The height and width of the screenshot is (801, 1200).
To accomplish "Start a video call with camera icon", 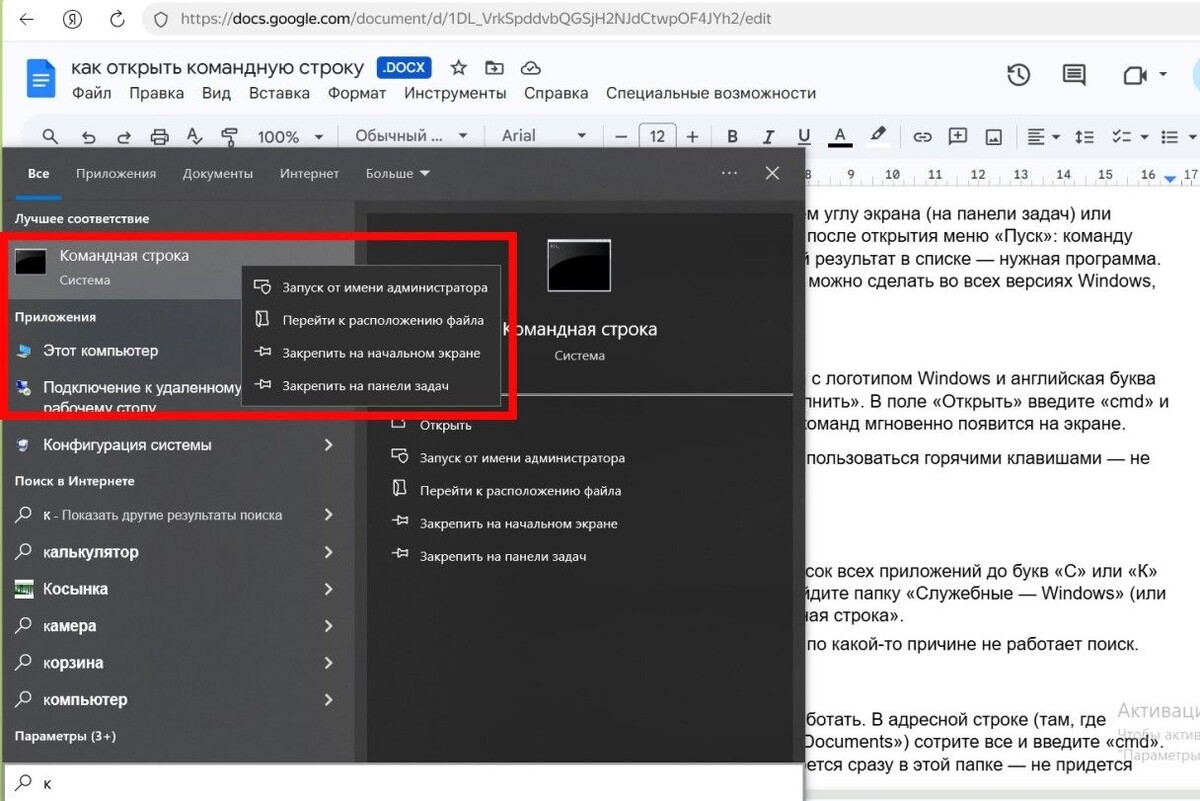I will pyautogui.click(x=1134, y=75).
